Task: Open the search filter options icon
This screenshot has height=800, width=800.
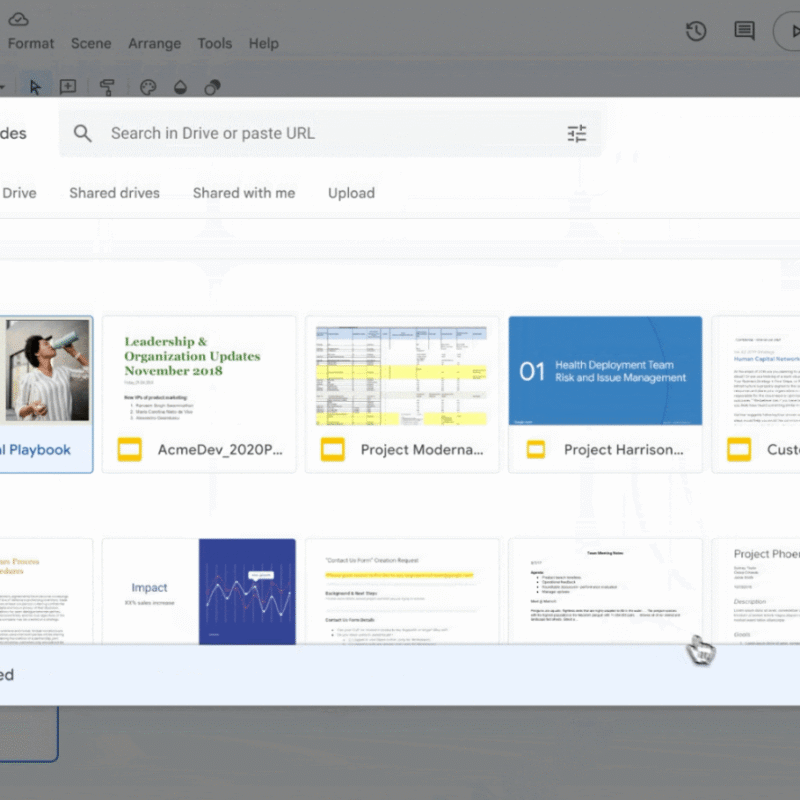Action: coord(575,132)
